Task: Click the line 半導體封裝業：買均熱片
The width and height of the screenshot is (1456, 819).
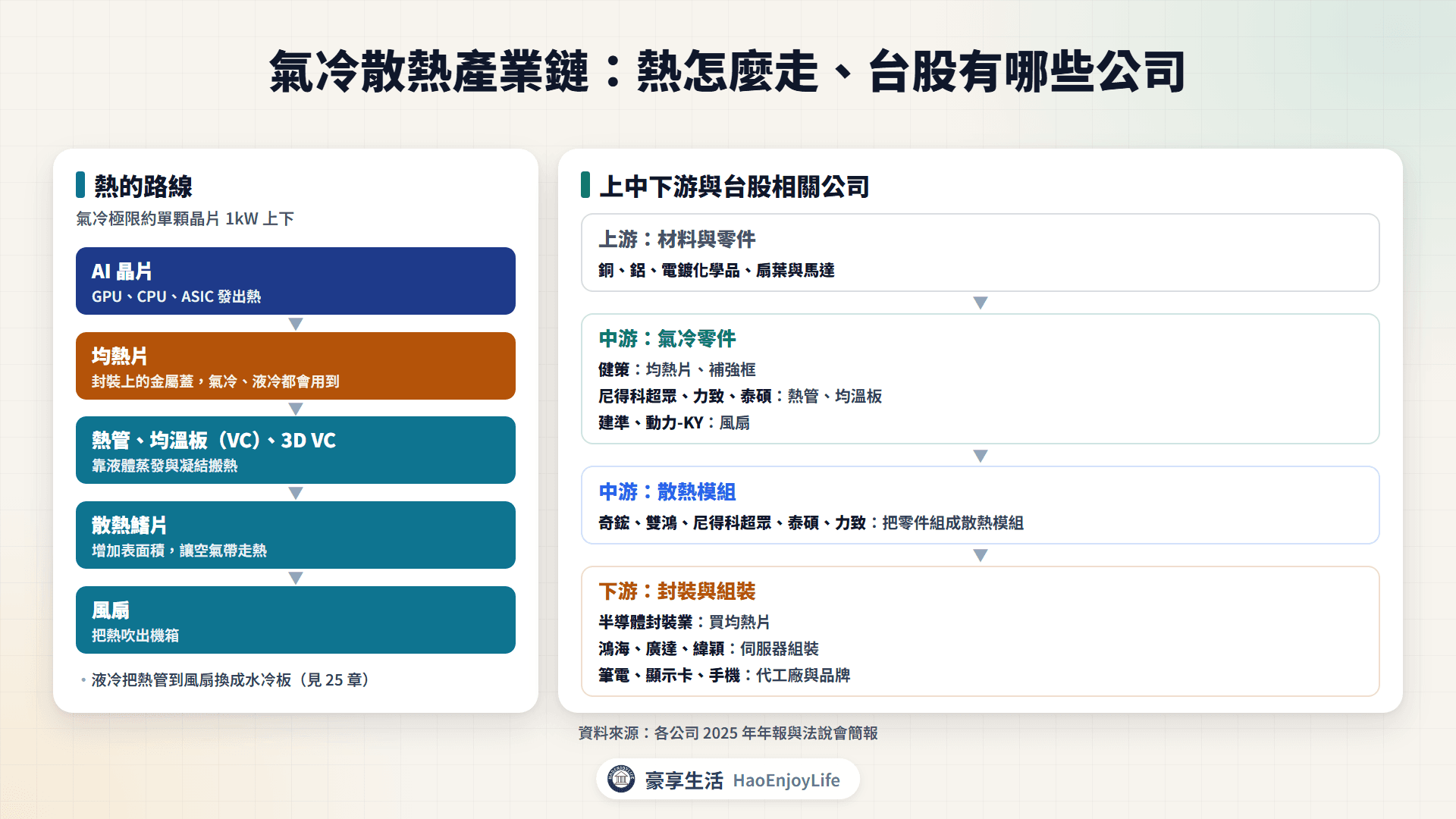Action: click(x=685, y=622)
